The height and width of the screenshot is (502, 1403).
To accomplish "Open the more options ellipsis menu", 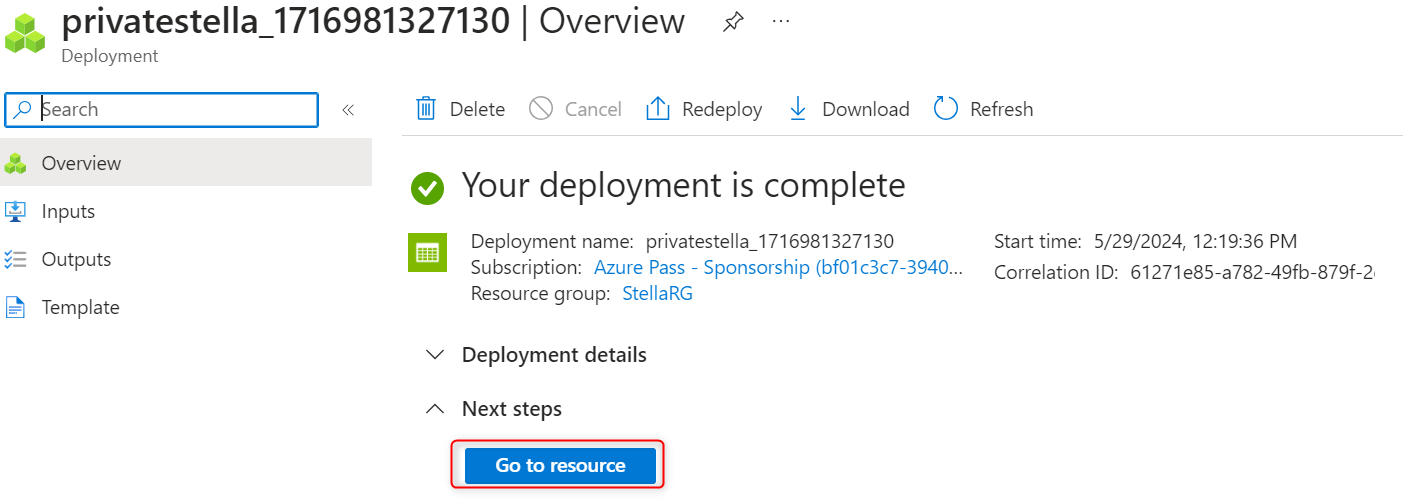I will (x=781, y=22).
